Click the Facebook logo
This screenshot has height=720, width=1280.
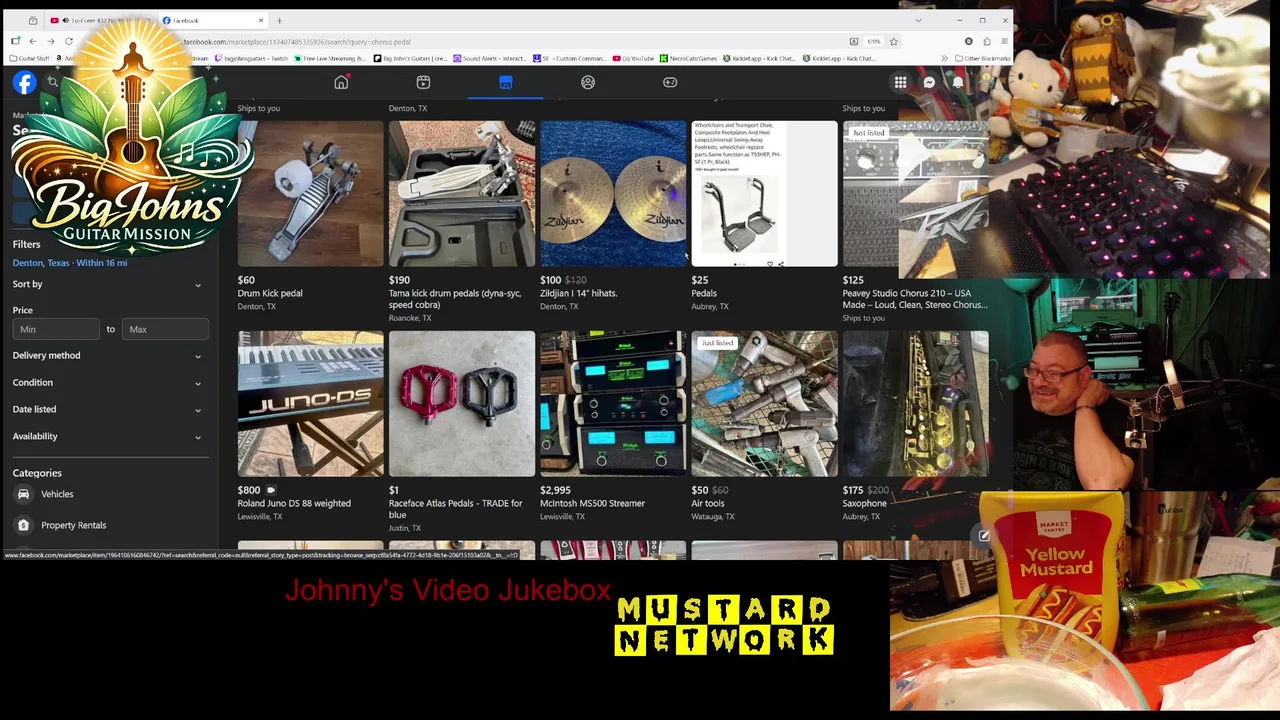click(x=25, y=83)
